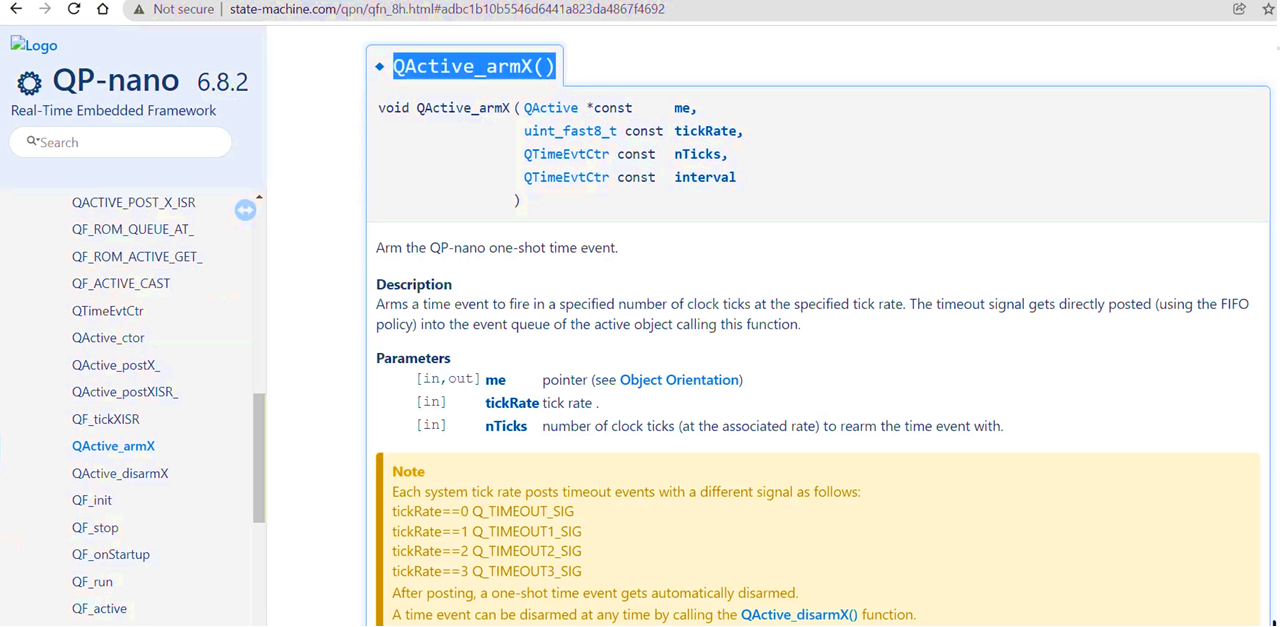The image size is (1280, 627).
Task: Click the Logo image placeholder
Action: click(x=34, y=45)
